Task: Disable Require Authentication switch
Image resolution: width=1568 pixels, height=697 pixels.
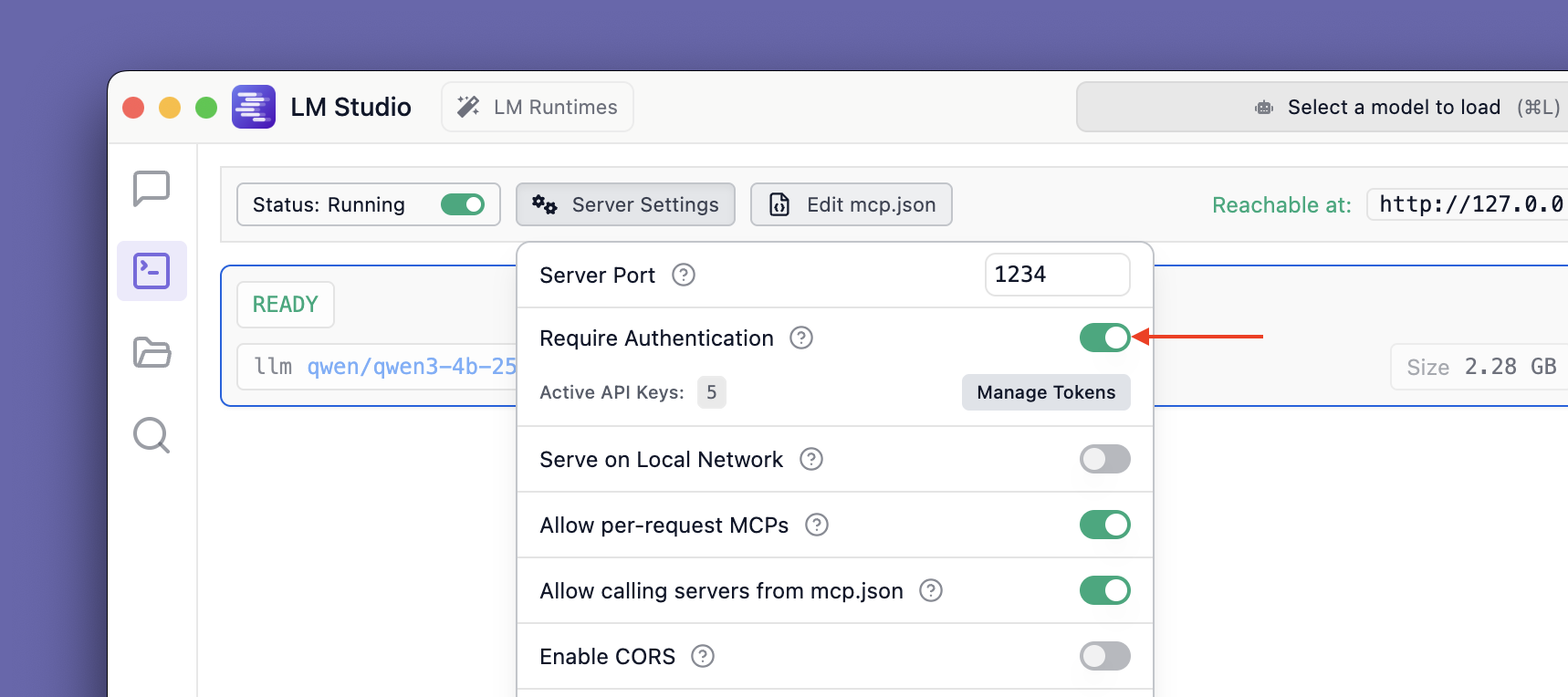Action: click(x=1104, y=338)
